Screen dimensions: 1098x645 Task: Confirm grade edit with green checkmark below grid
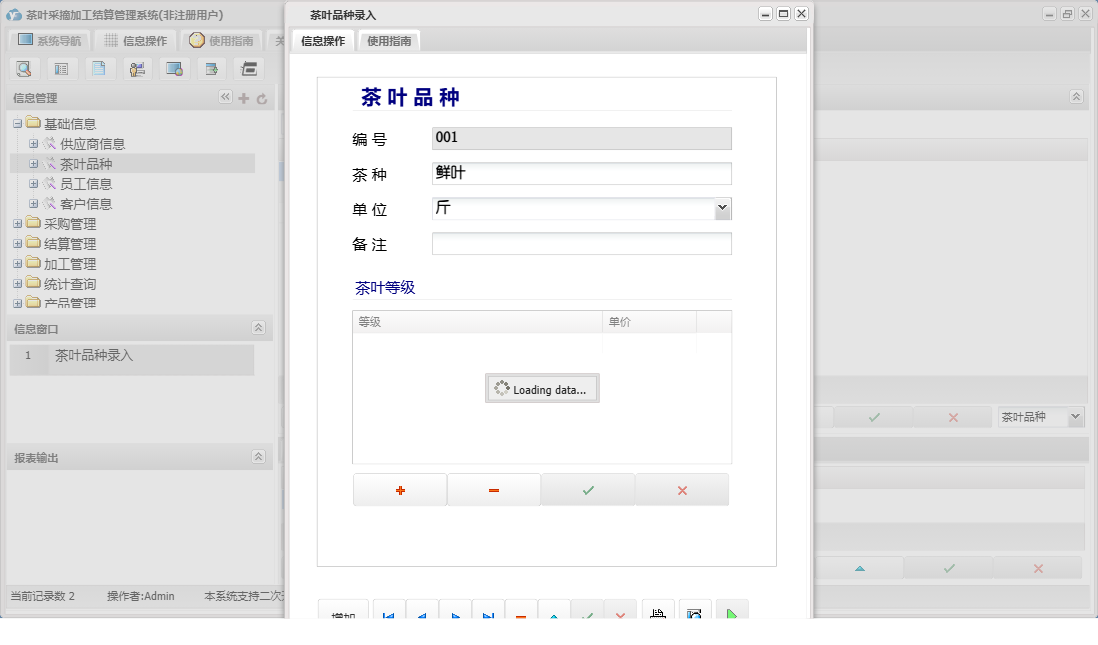[588, 490]
